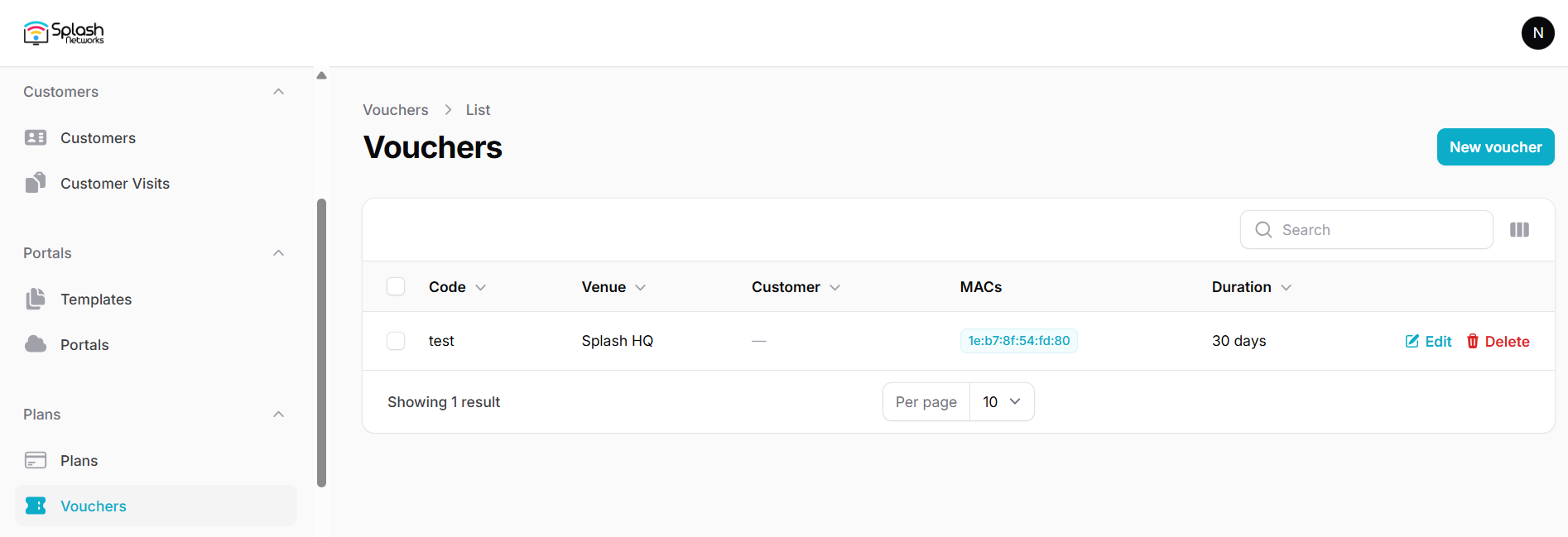The image size is (1568, 537).
Task: Open the Customers menu item
Action: 156,137
